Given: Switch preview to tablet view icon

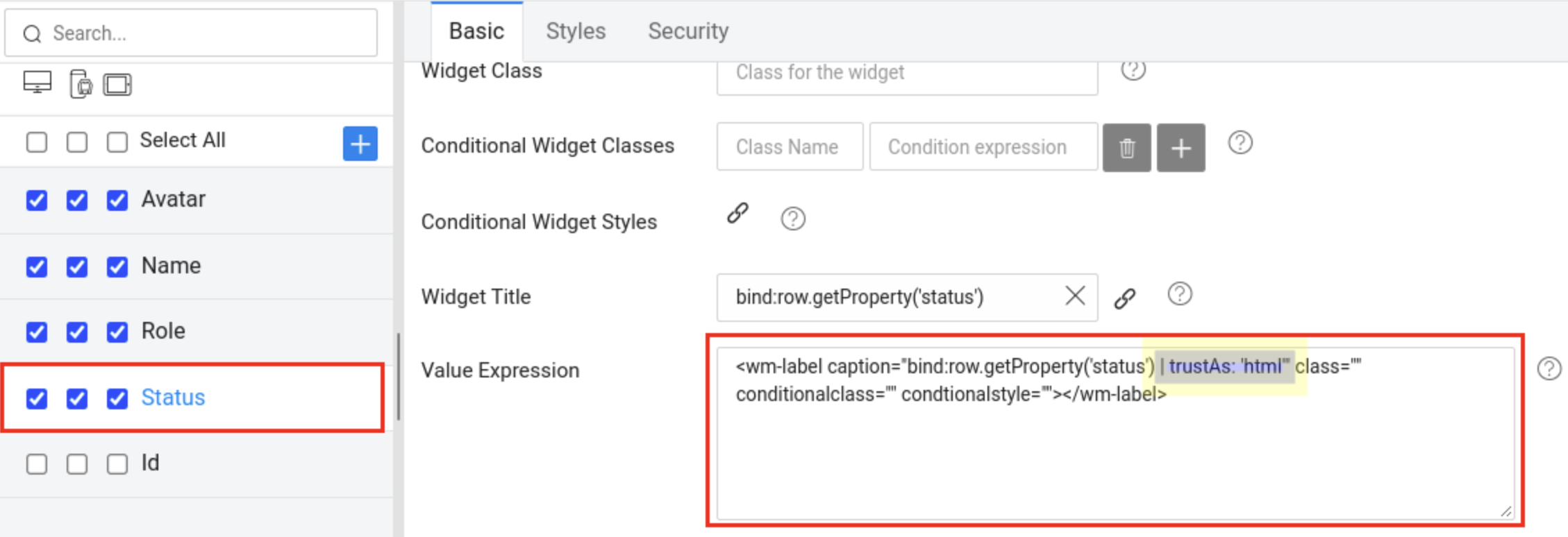Looking at the screenshot, I should click(x=118, y=83).
